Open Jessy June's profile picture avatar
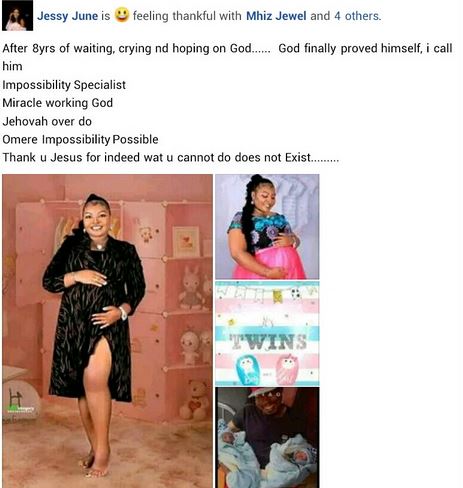The width and height of the screenshot is (463, 488). coord(17,15)
